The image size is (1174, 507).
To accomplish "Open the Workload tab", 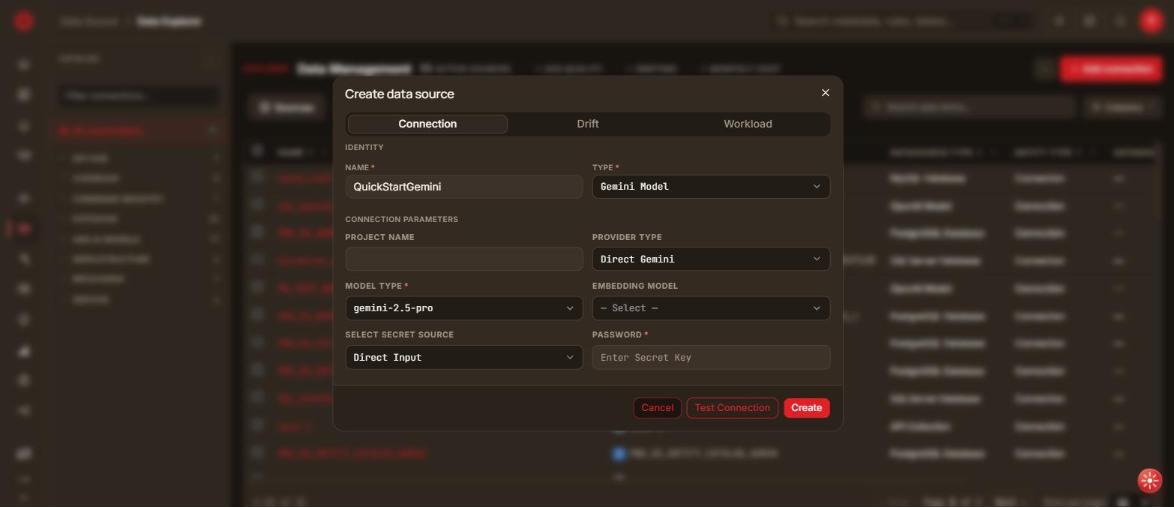I will (747, 124).
